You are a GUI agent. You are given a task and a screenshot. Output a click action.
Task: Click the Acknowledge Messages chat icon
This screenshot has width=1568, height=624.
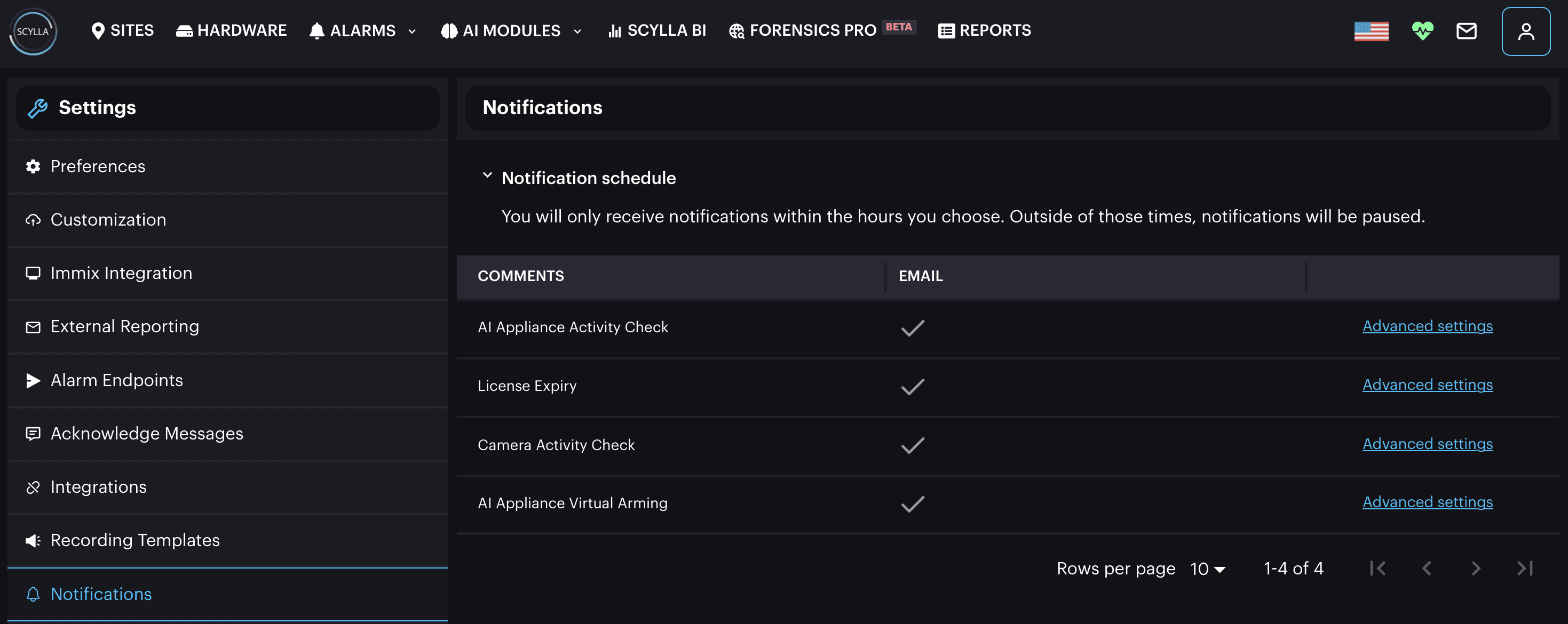tap(33, 434)
